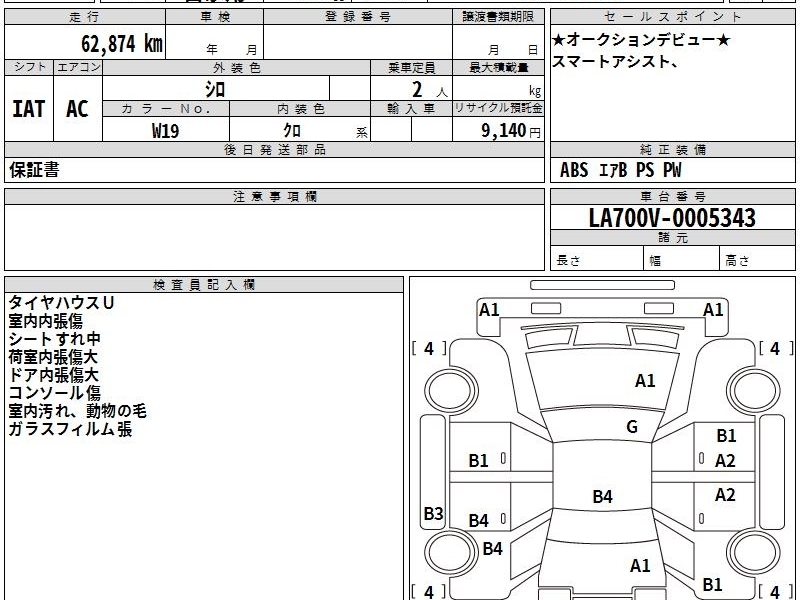The image size is (800, 600).
Task: Click the セールスポイント header
Action: point(672,17)
